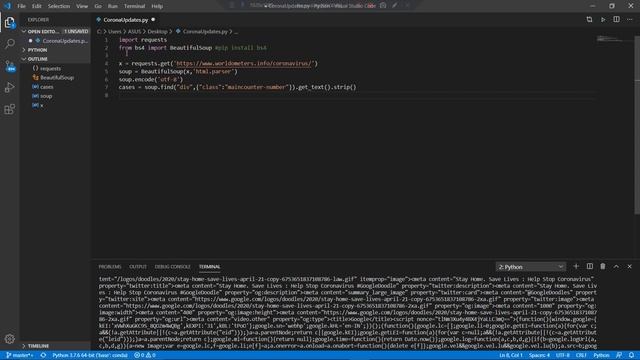Kill terminal with the trash icon
Screen dimensions: 640x360
point(603,267)
